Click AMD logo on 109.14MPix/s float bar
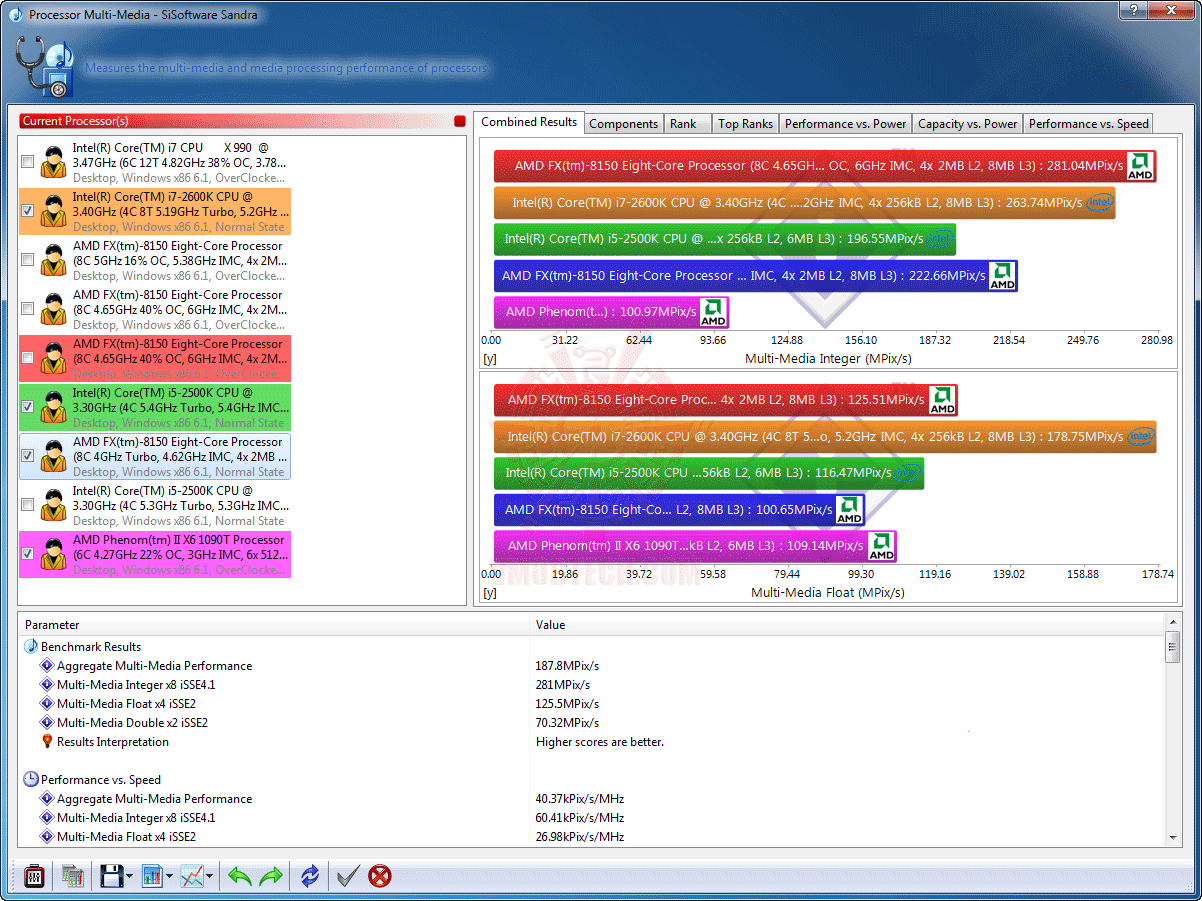1202x901 pixels. click(881, 546)
